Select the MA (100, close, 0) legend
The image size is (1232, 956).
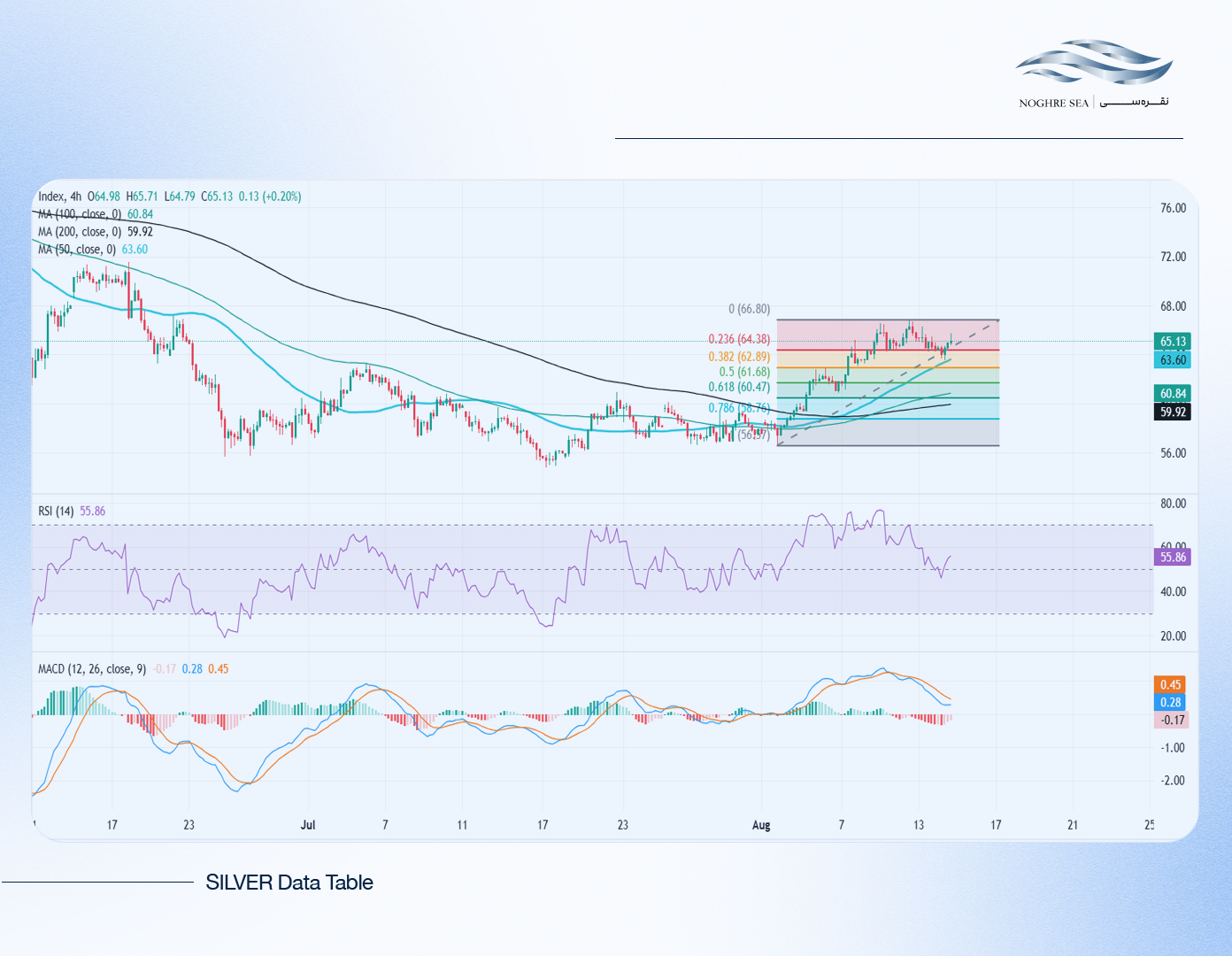[96, 214]
